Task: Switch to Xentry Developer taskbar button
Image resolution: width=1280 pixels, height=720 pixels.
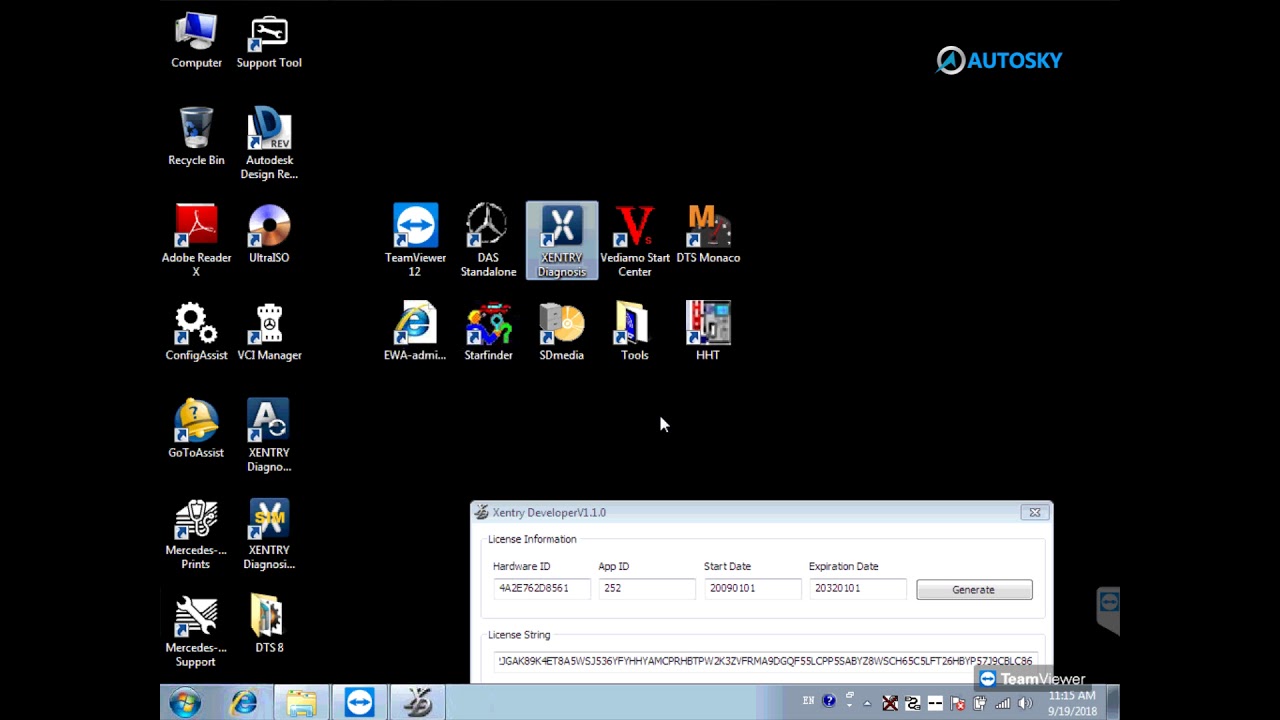Action: pyautogui.click(x=417, y=703)
